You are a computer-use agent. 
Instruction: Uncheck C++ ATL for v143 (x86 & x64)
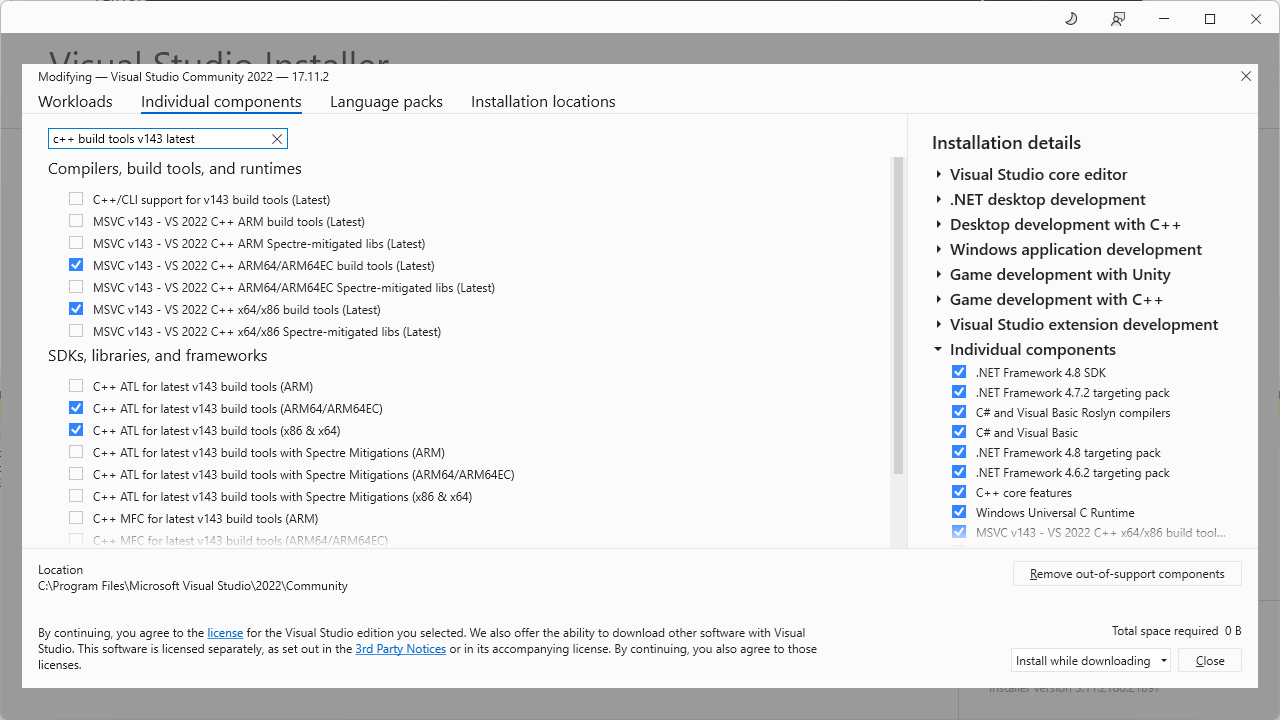click(76, 431)
